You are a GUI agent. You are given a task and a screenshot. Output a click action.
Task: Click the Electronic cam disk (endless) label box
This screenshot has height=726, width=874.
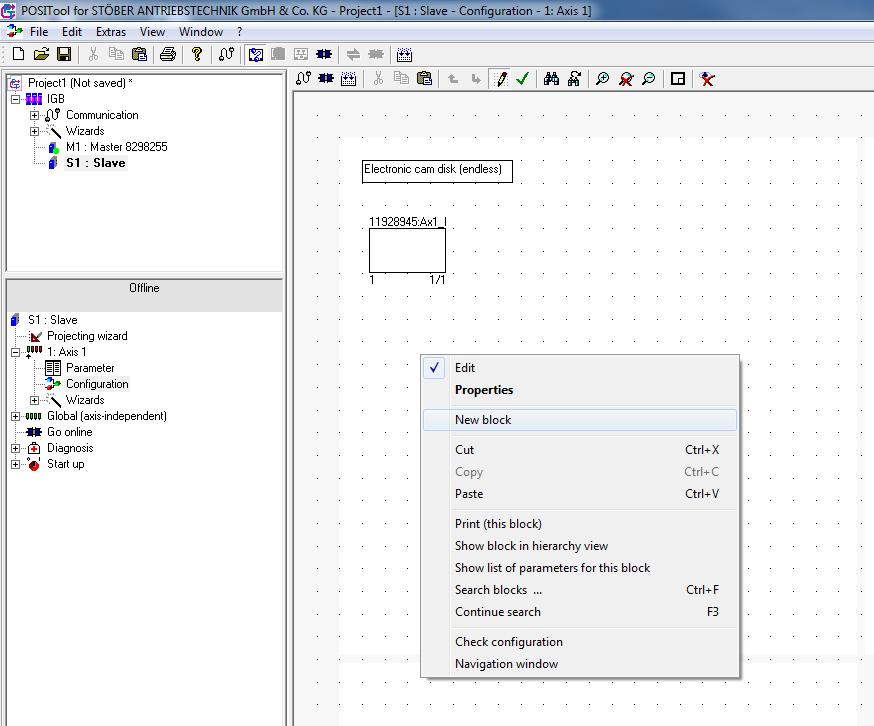437,171
